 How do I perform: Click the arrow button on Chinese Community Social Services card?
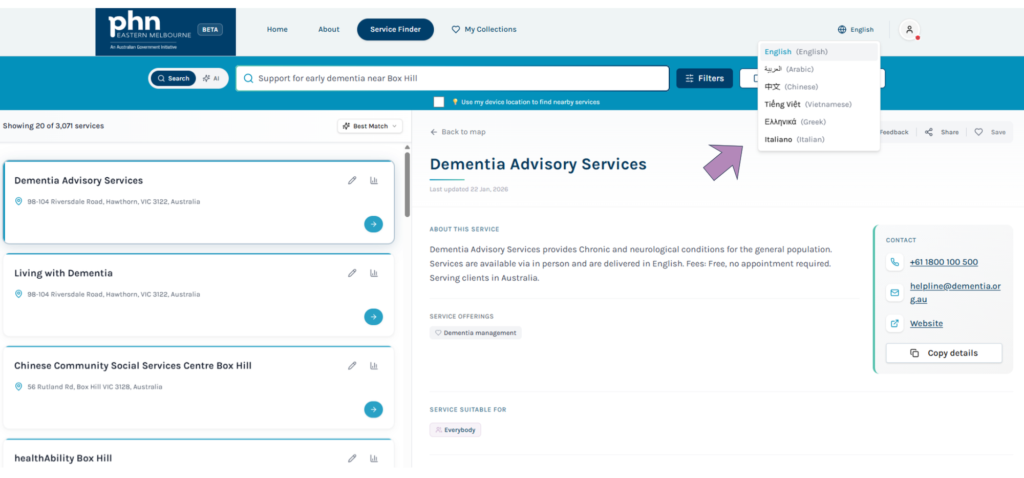tap(373, 409)
